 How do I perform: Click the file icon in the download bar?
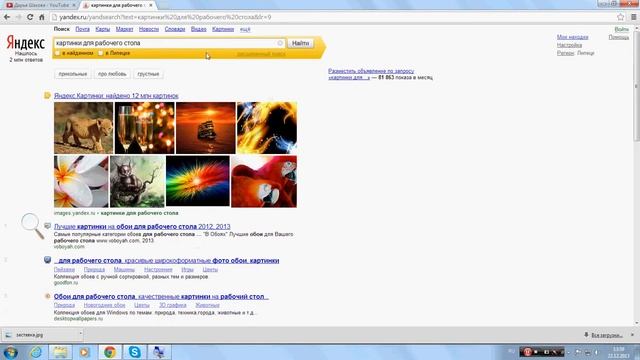[8, 335]
